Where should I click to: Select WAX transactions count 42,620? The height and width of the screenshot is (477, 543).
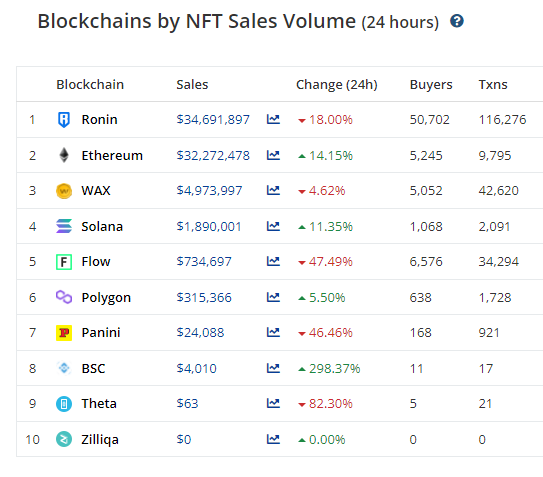(499, 191)
